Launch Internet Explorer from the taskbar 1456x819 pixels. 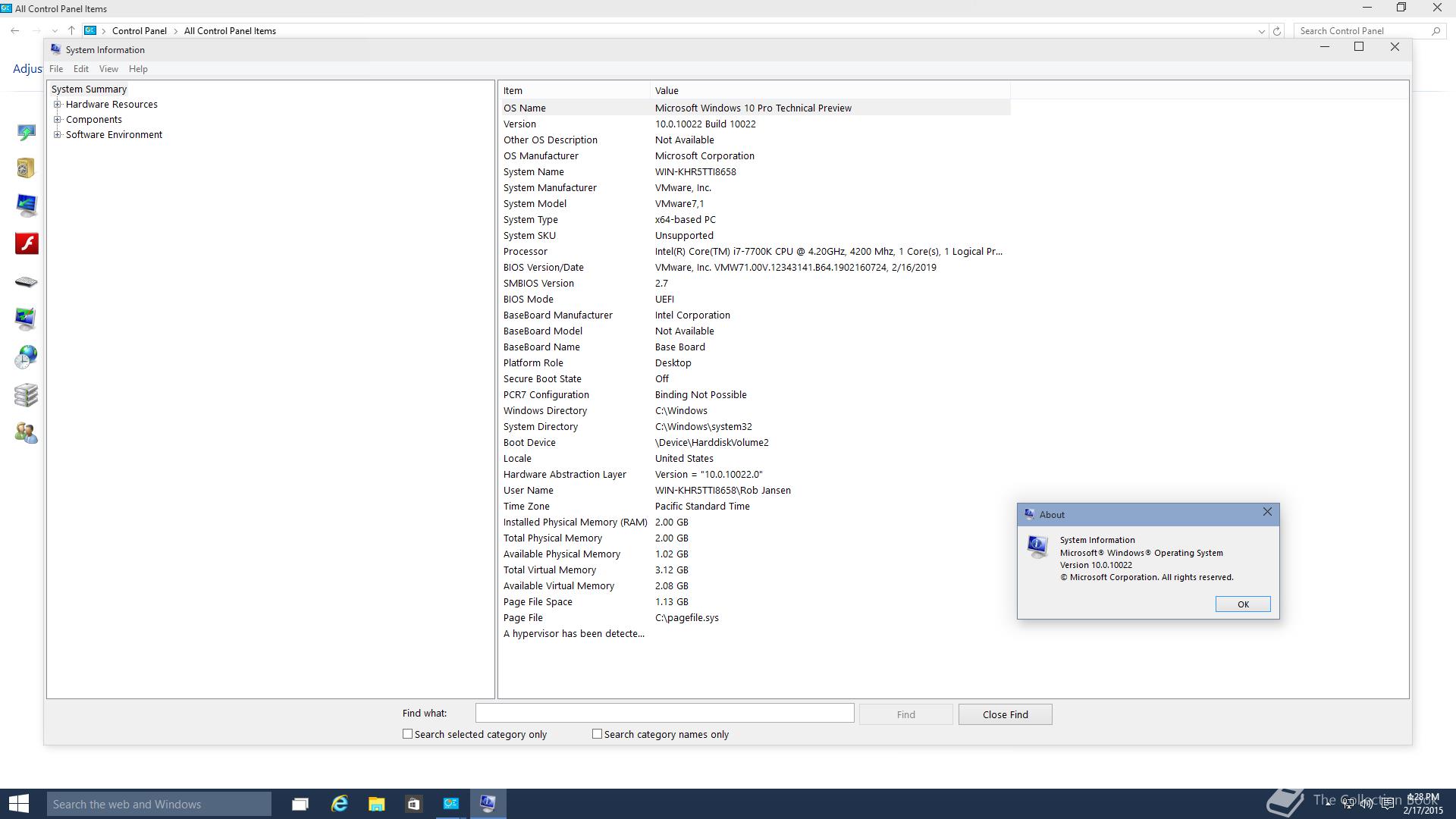point(339,804)
